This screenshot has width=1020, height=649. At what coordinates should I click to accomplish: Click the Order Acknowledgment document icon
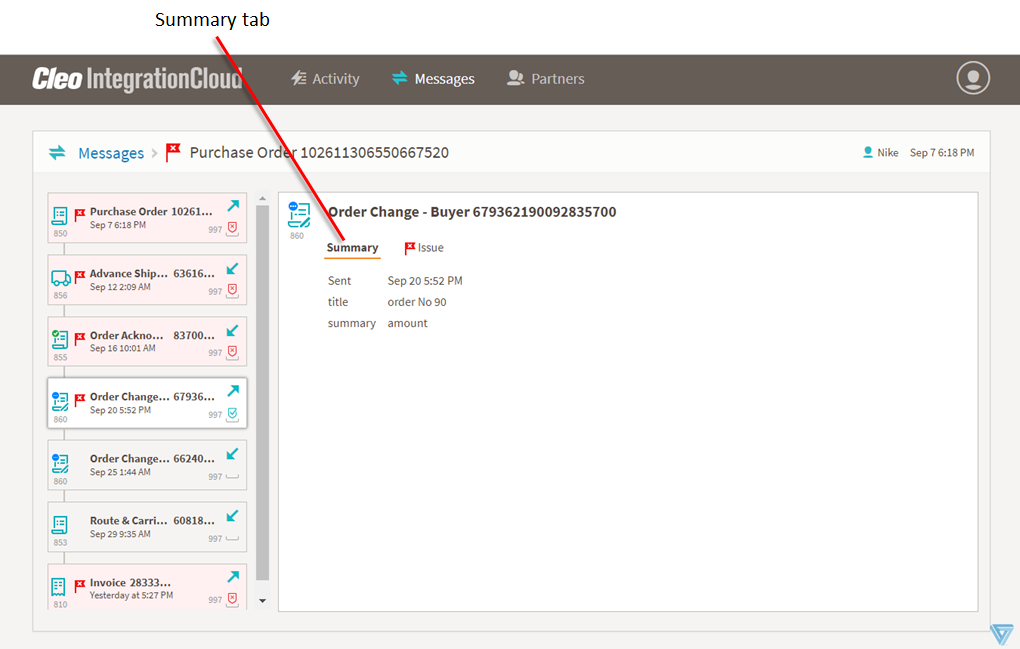pos(60,339)
